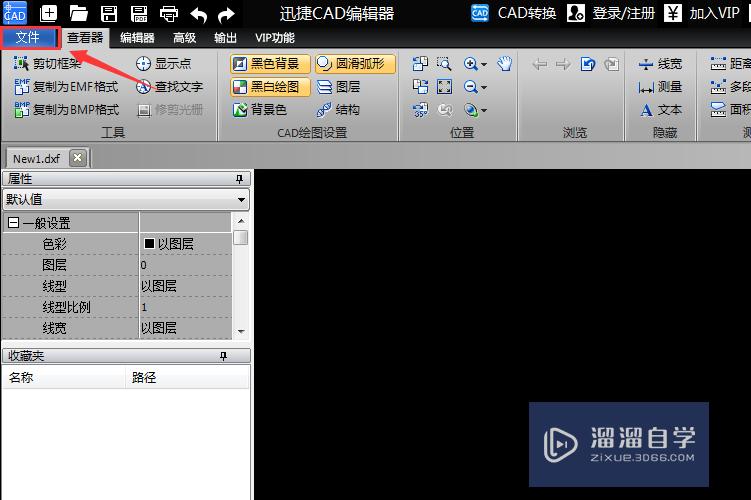Collapse the 一般设置 section
The width and height of the screenshot is (751, 500).
[13, 223]
